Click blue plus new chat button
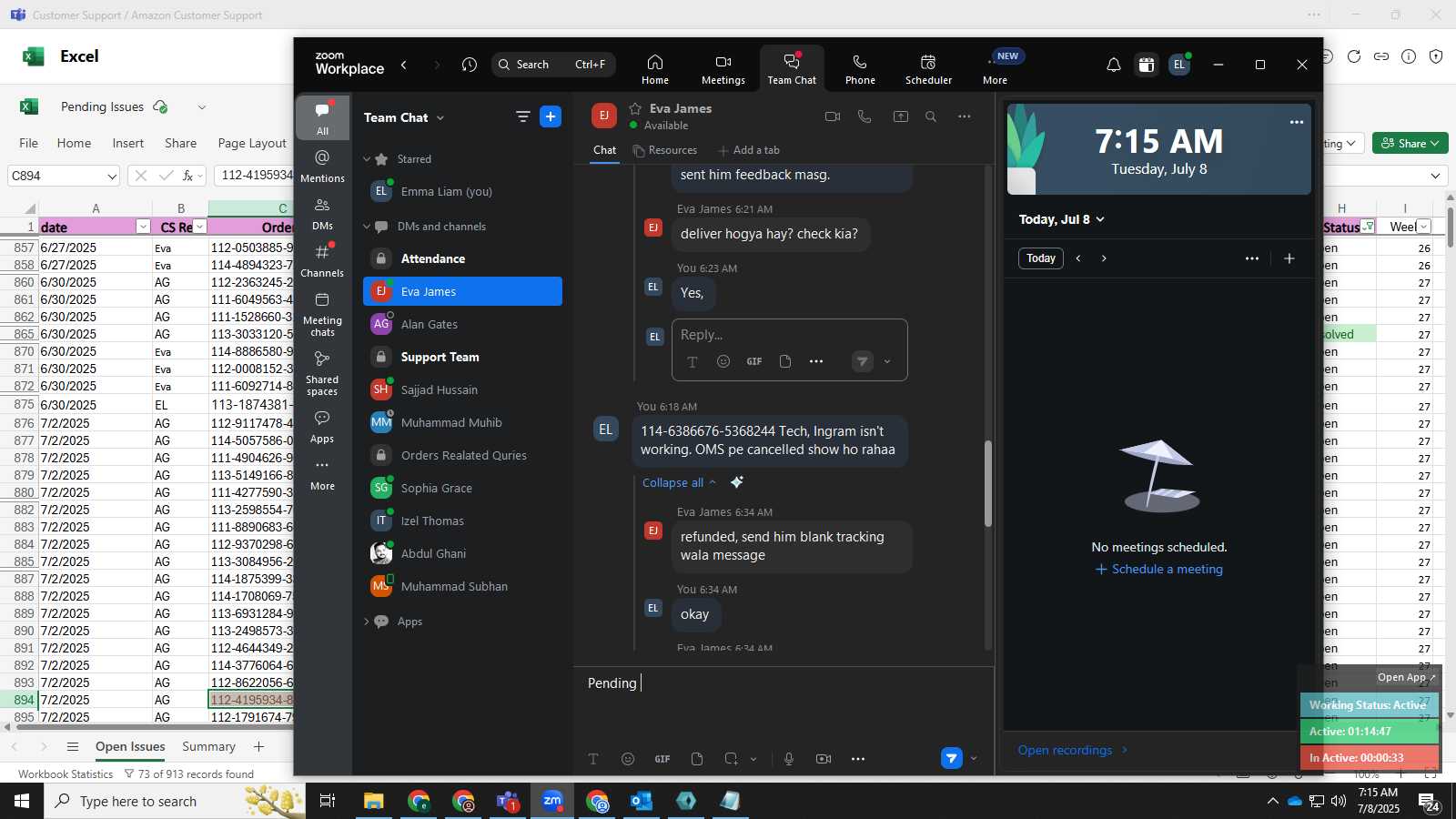 551,116
